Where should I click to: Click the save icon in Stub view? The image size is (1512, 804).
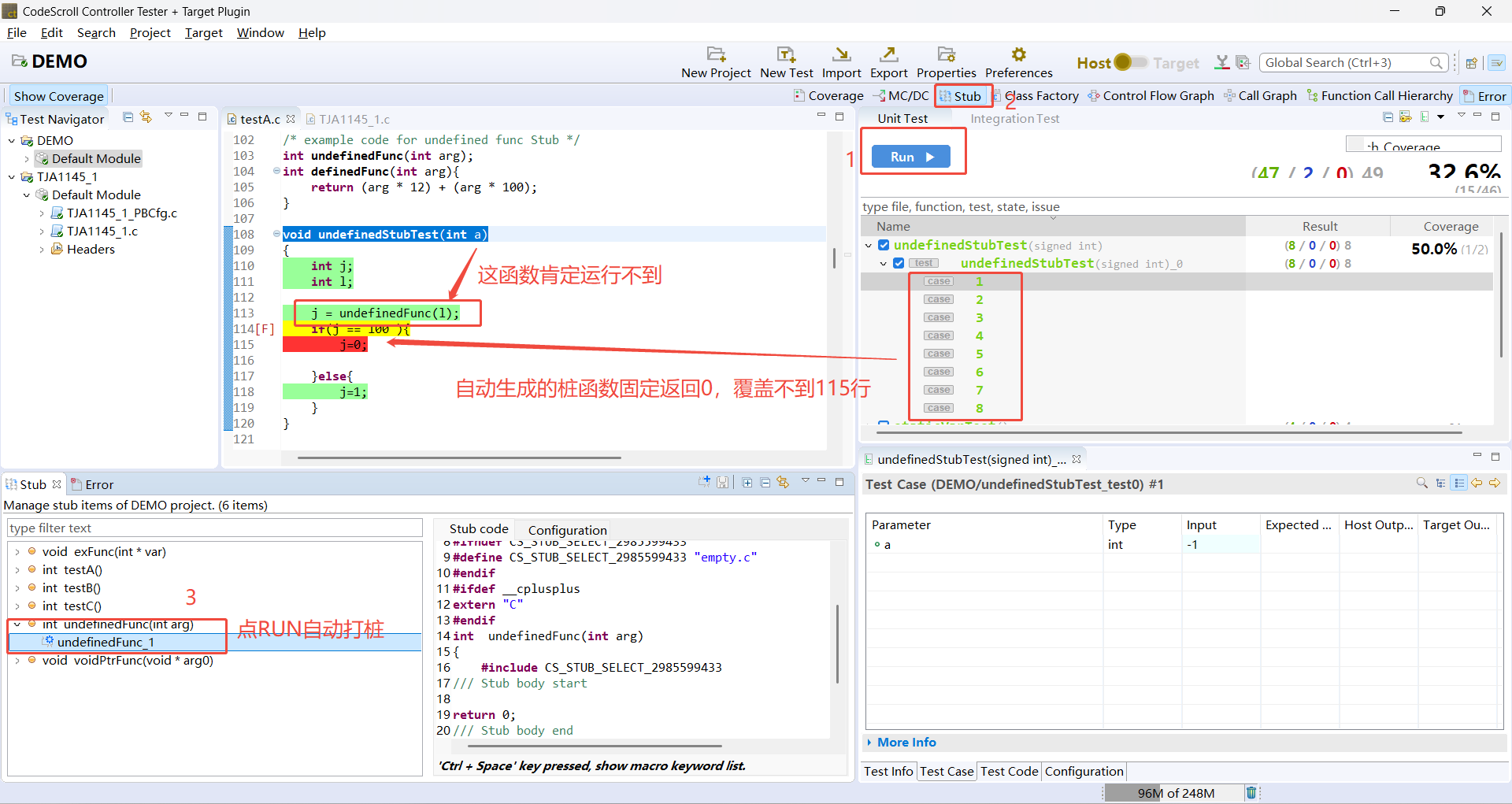point(722,482)
